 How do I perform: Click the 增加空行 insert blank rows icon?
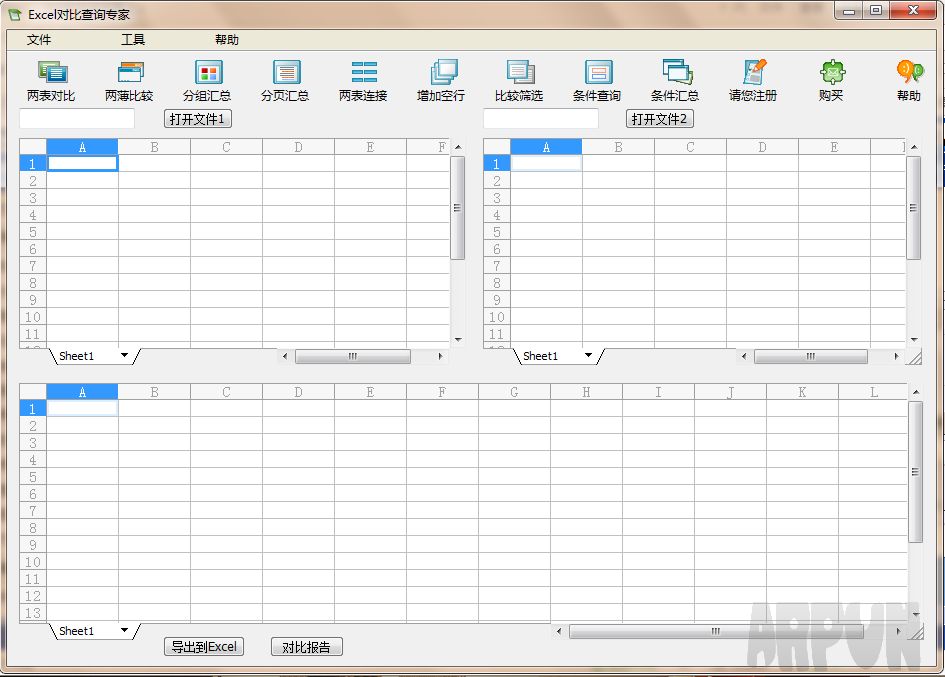tap(440, 80)
